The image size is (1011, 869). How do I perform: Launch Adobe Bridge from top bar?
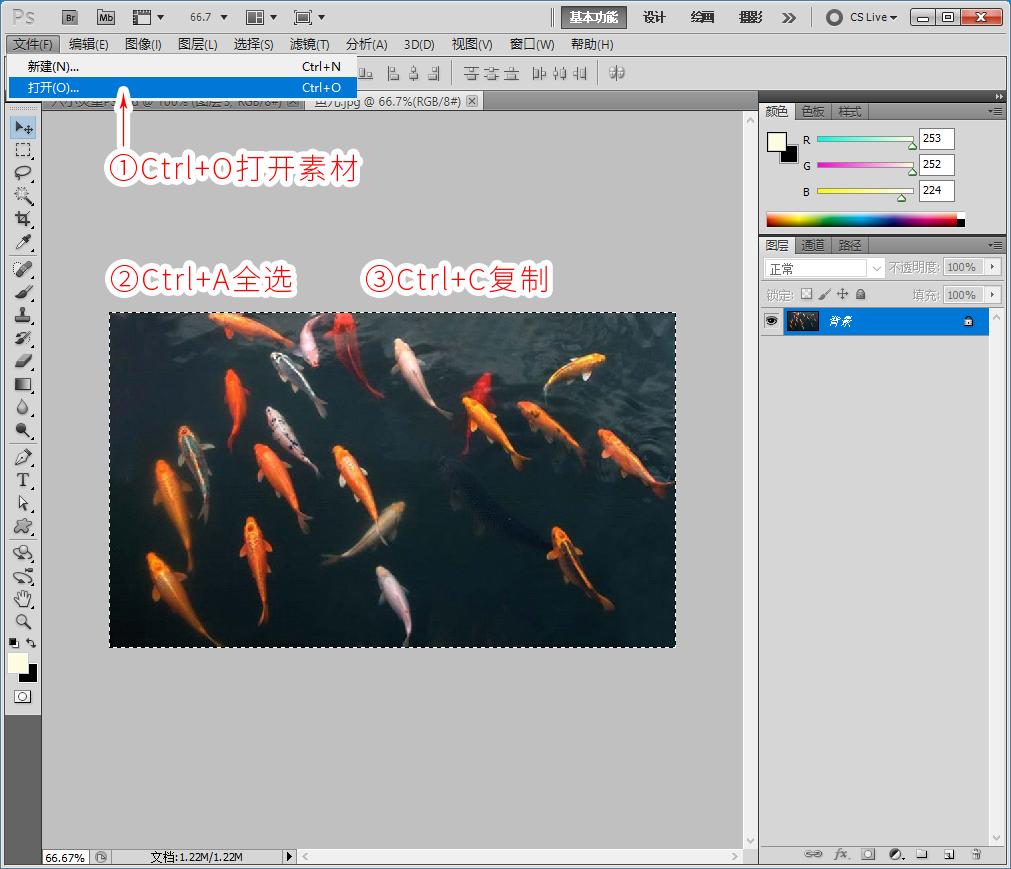70,17
